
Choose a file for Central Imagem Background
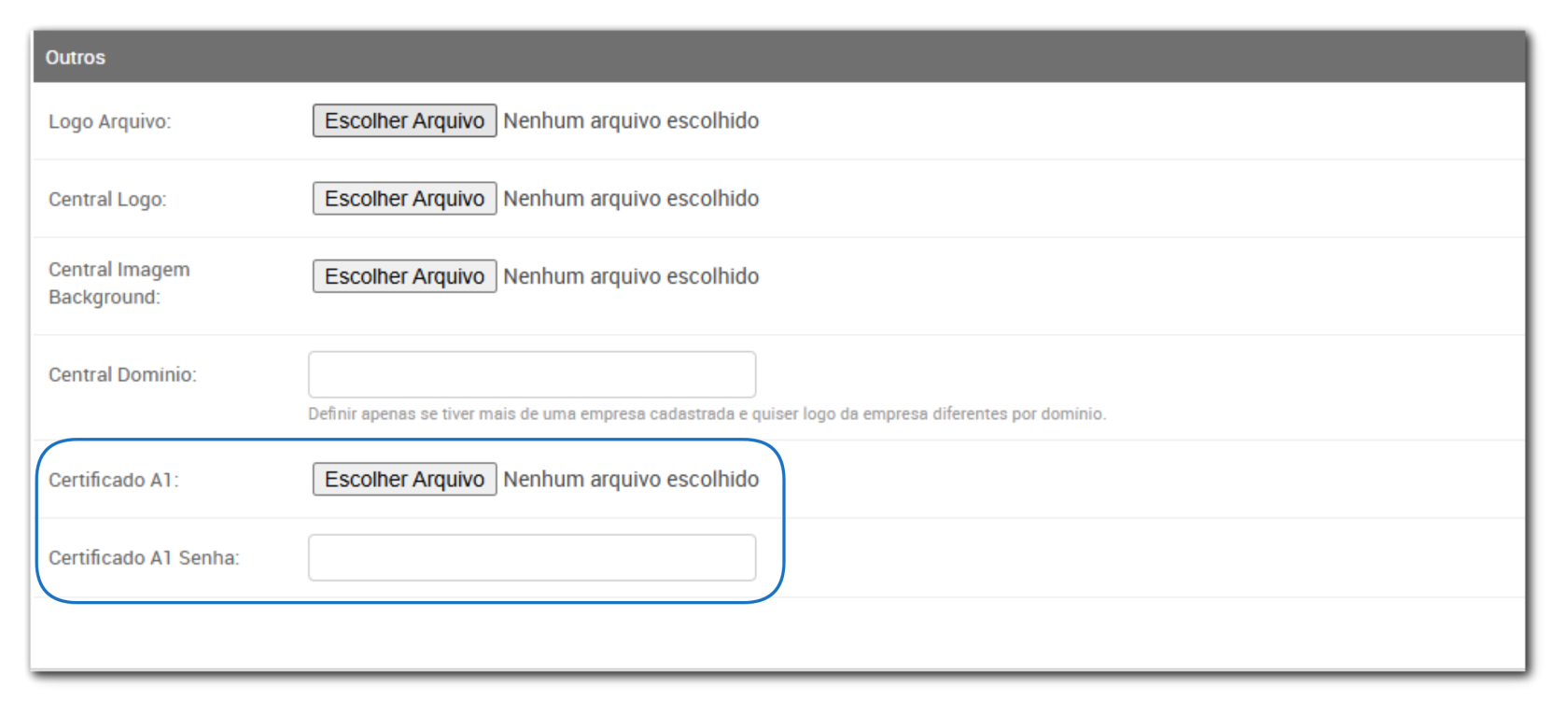point(404,276)
